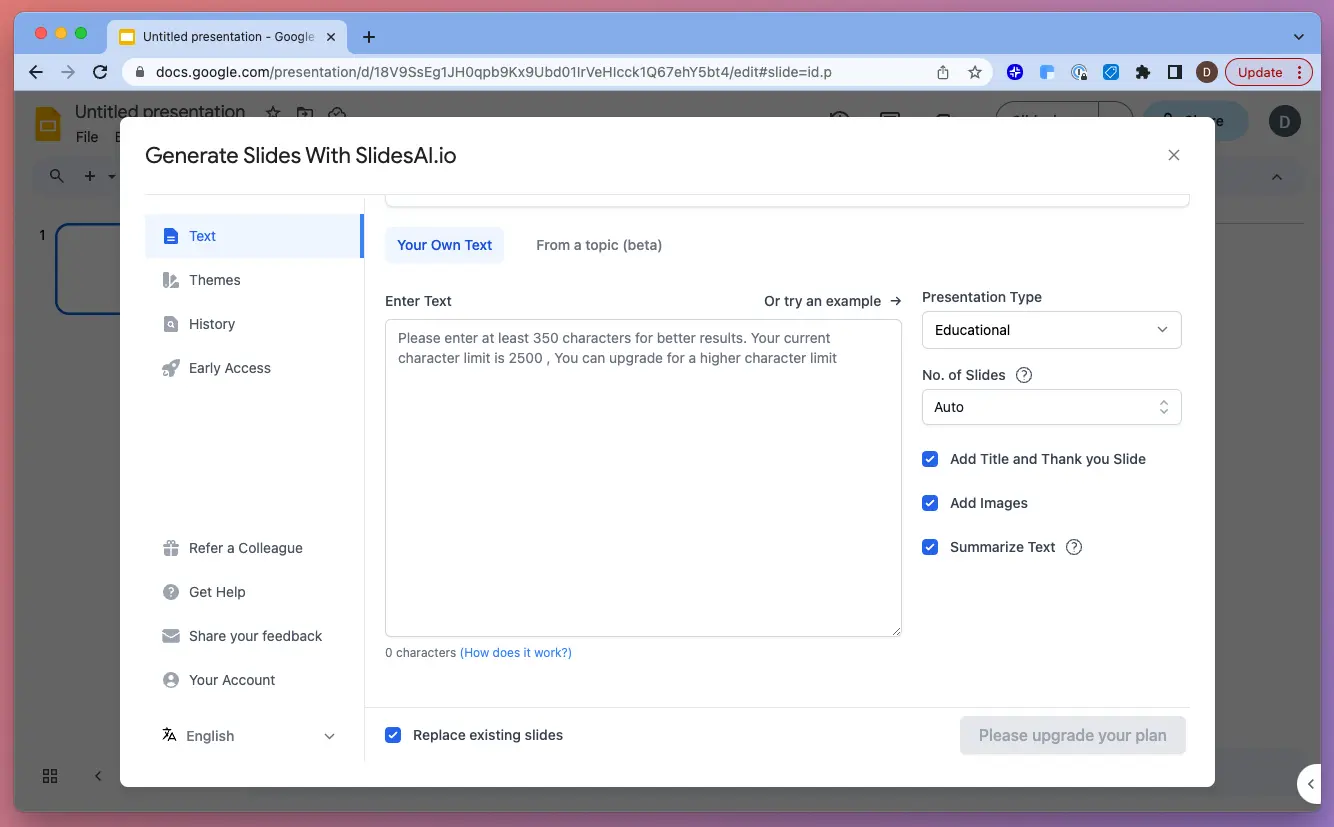Click the Summarize Text help icon

coord(1074,547)
